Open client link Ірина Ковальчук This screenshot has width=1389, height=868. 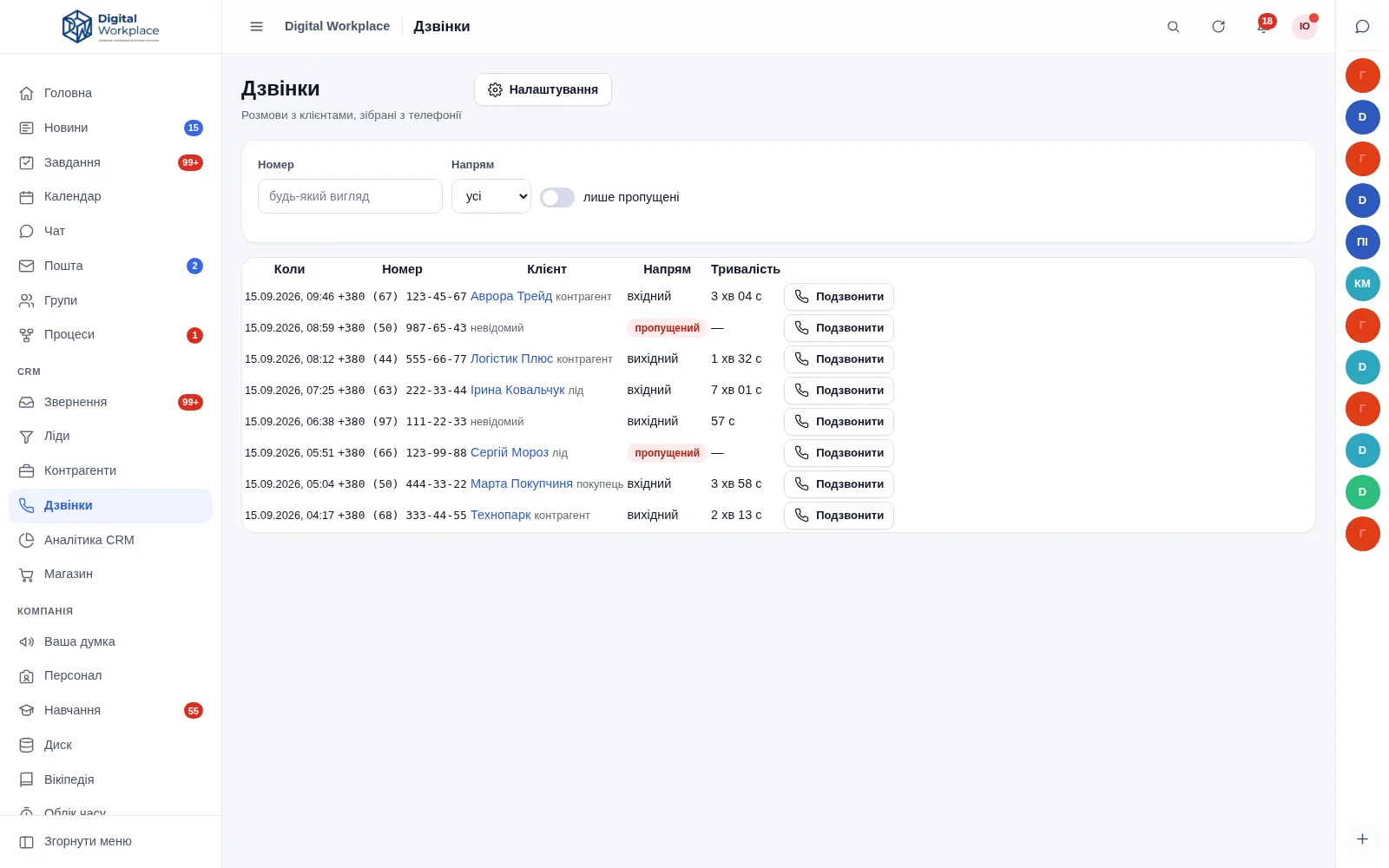tap(517, 391)
